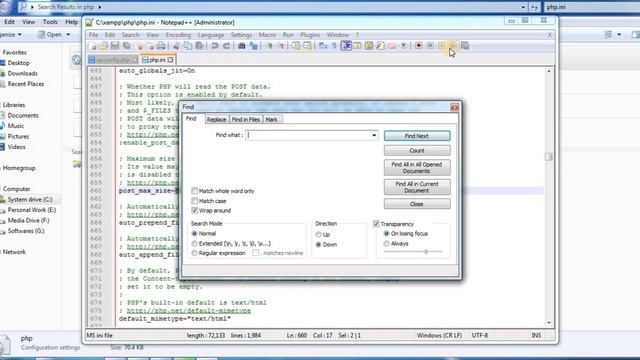The height and width of the screenshot is (360, 640).
Task: Click the Undo toolbar icon
Action: (214, 46)
